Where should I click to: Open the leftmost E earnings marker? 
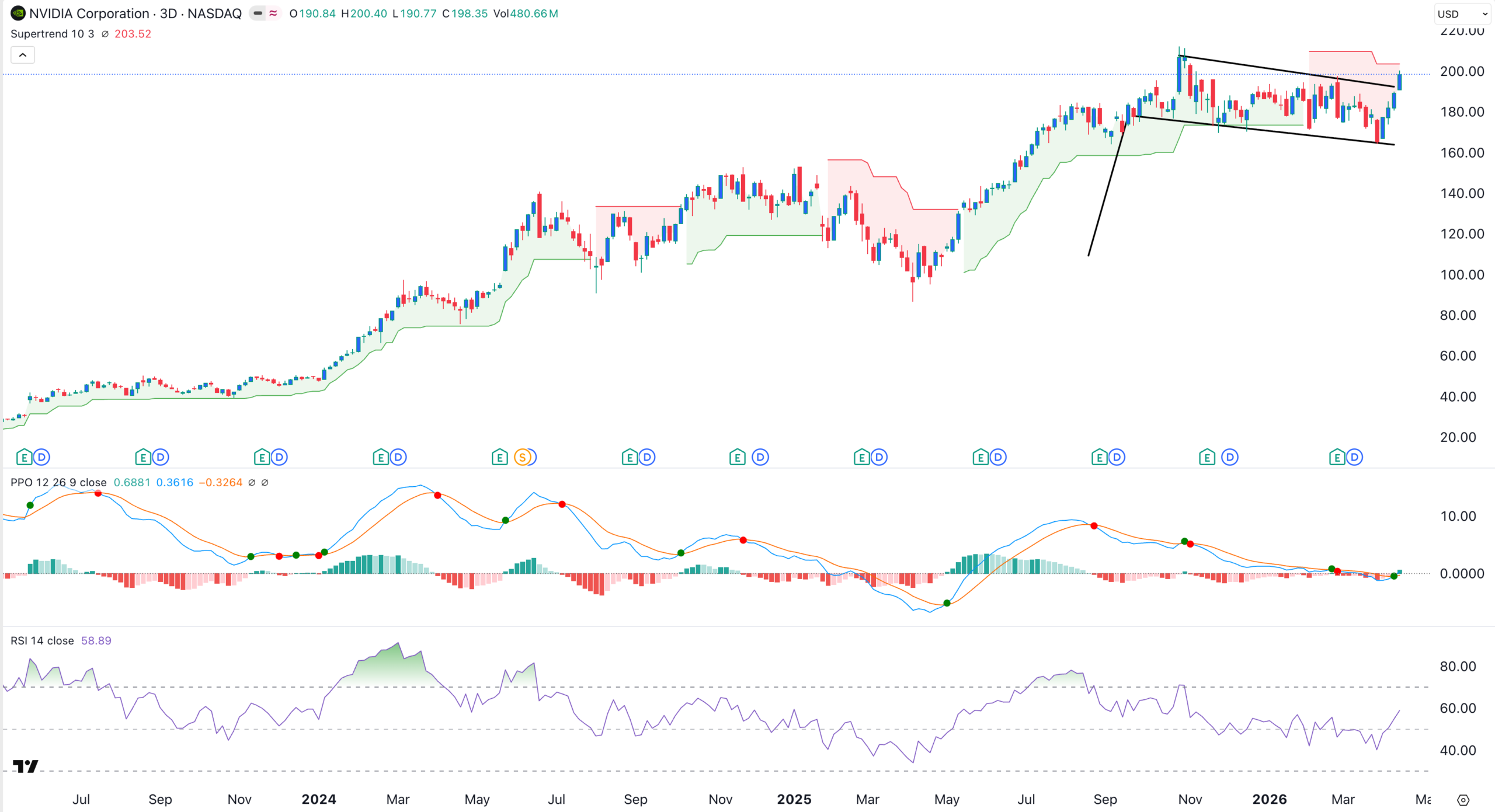[23, 457]
